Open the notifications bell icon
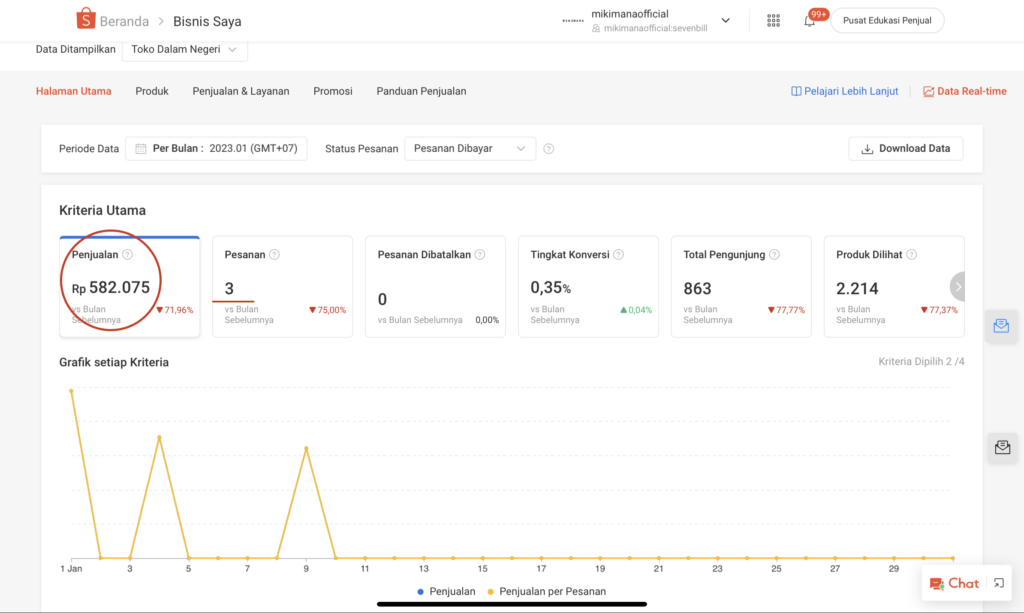Screen dimensions: 1024x613 click(810, 21)
